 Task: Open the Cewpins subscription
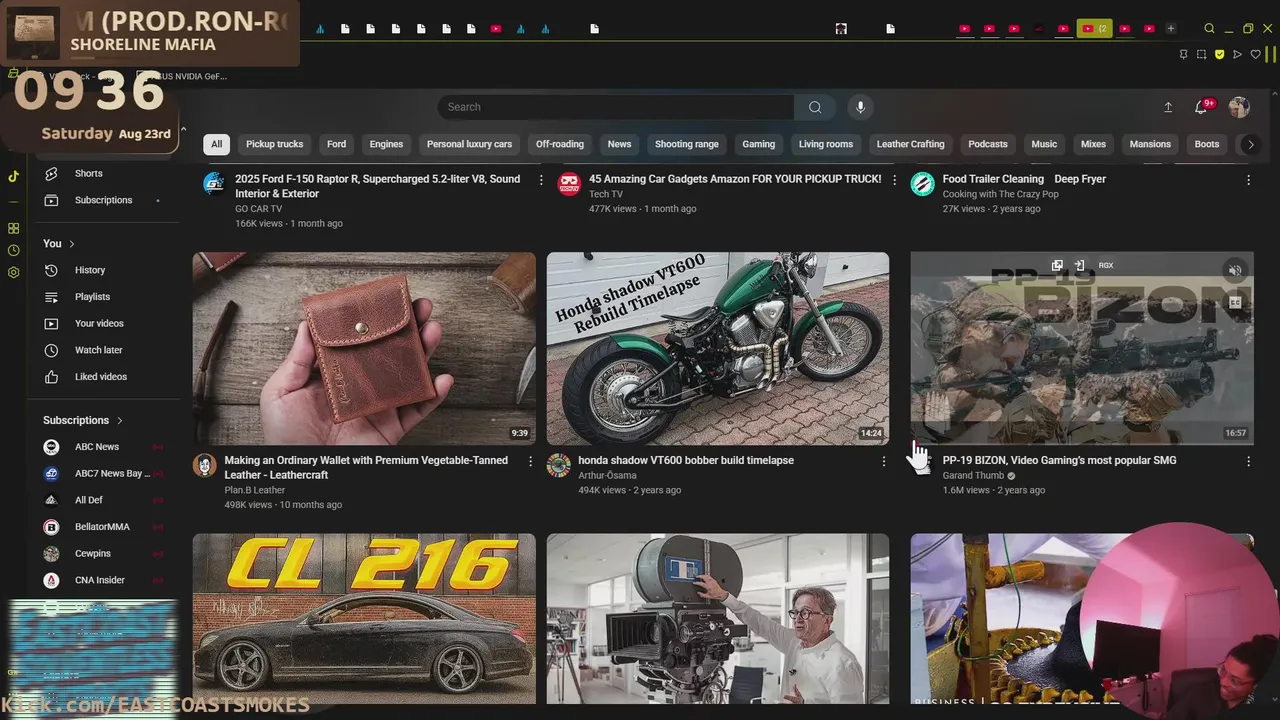tap(93, 553)
